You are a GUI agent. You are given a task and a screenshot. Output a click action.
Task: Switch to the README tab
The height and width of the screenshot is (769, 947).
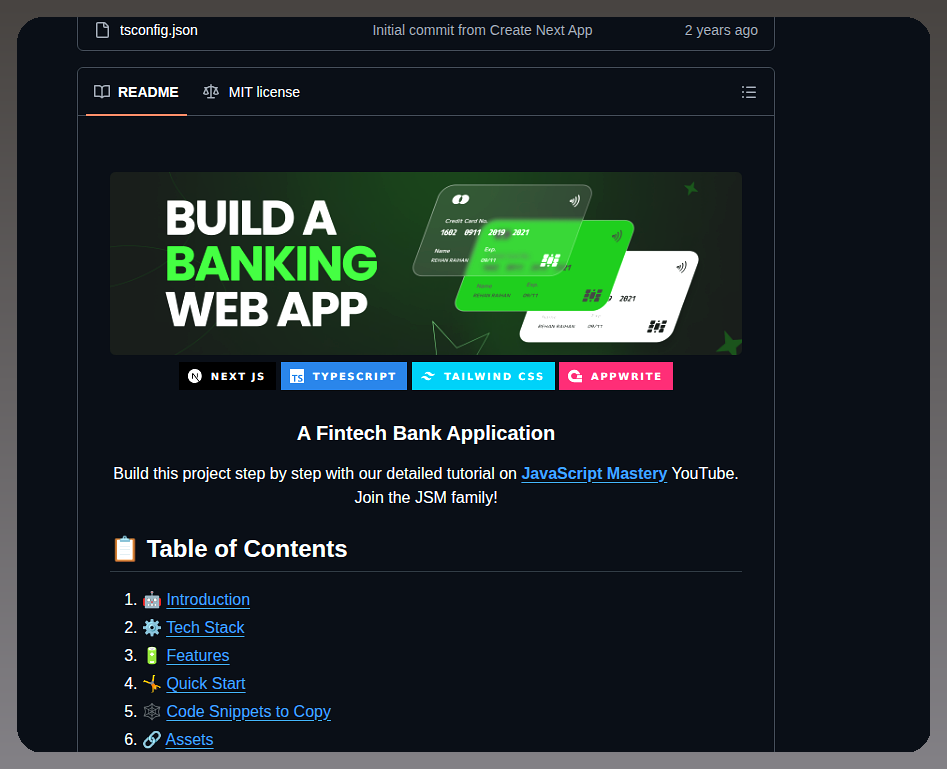136,92
